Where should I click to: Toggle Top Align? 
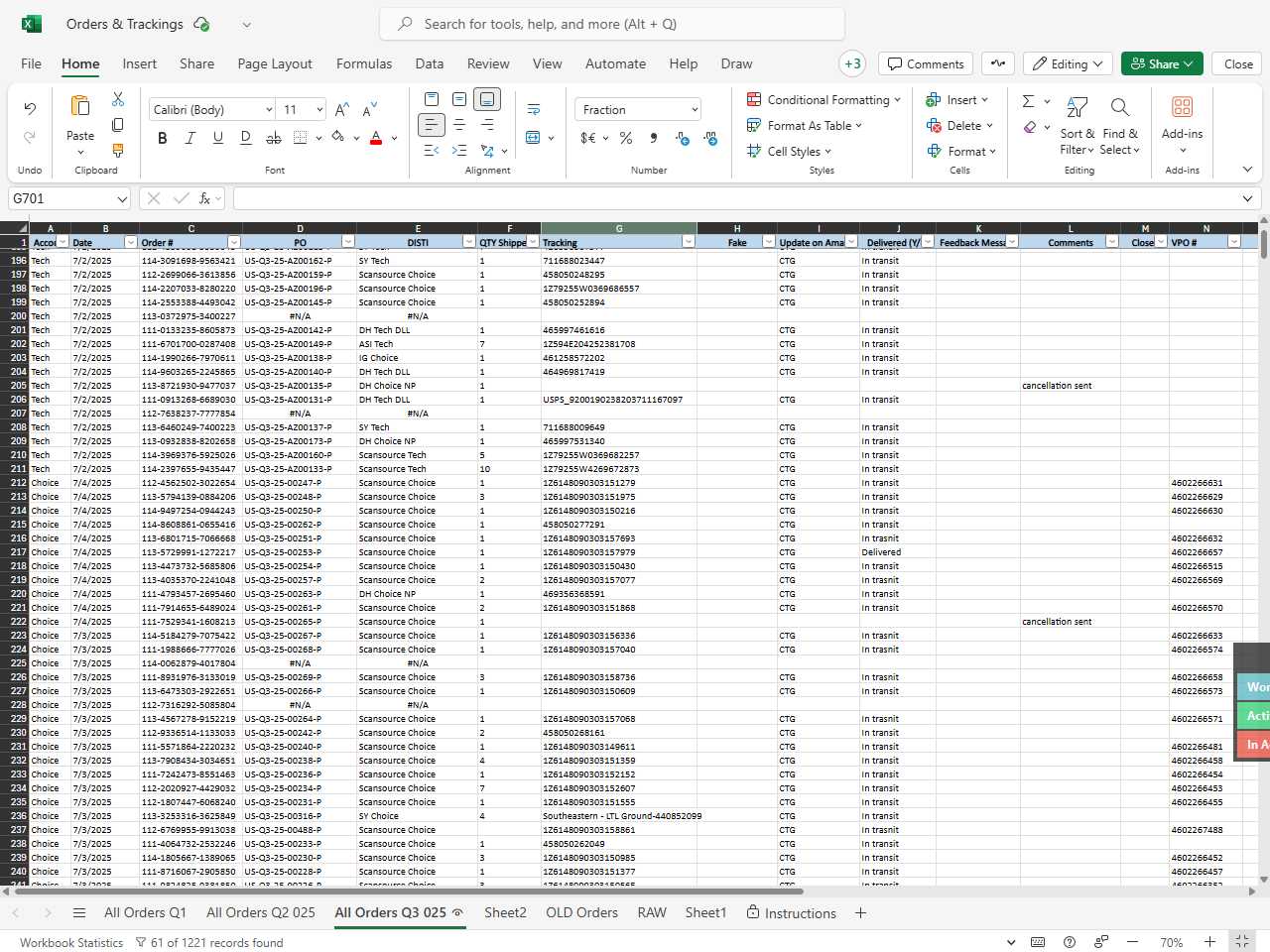pyautogui.click(x=431, y=99)
